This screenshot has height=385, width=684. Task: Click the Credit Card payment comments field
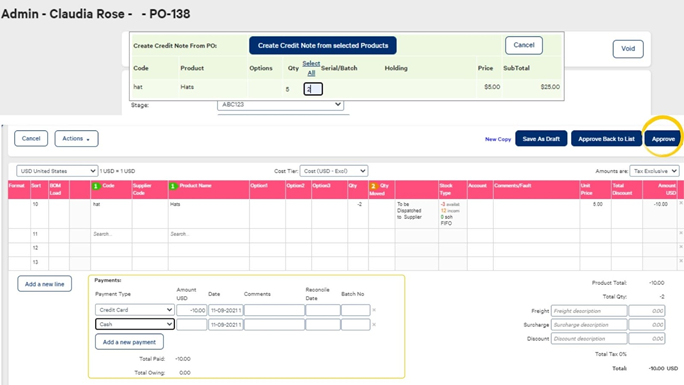click(x=274, y=310)
